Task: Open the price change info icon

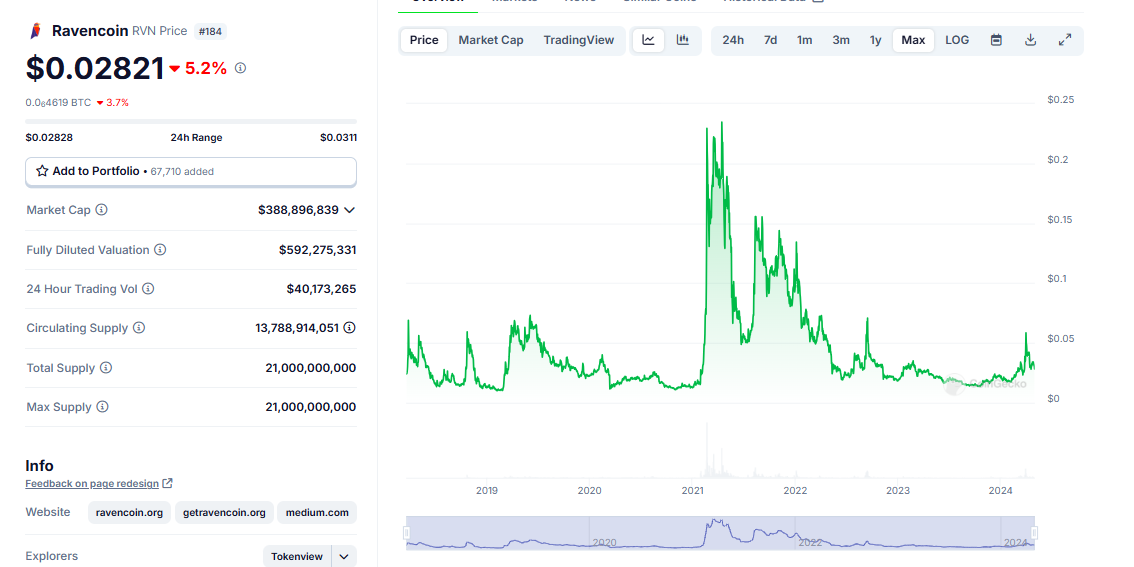Action: pos(241,68)
